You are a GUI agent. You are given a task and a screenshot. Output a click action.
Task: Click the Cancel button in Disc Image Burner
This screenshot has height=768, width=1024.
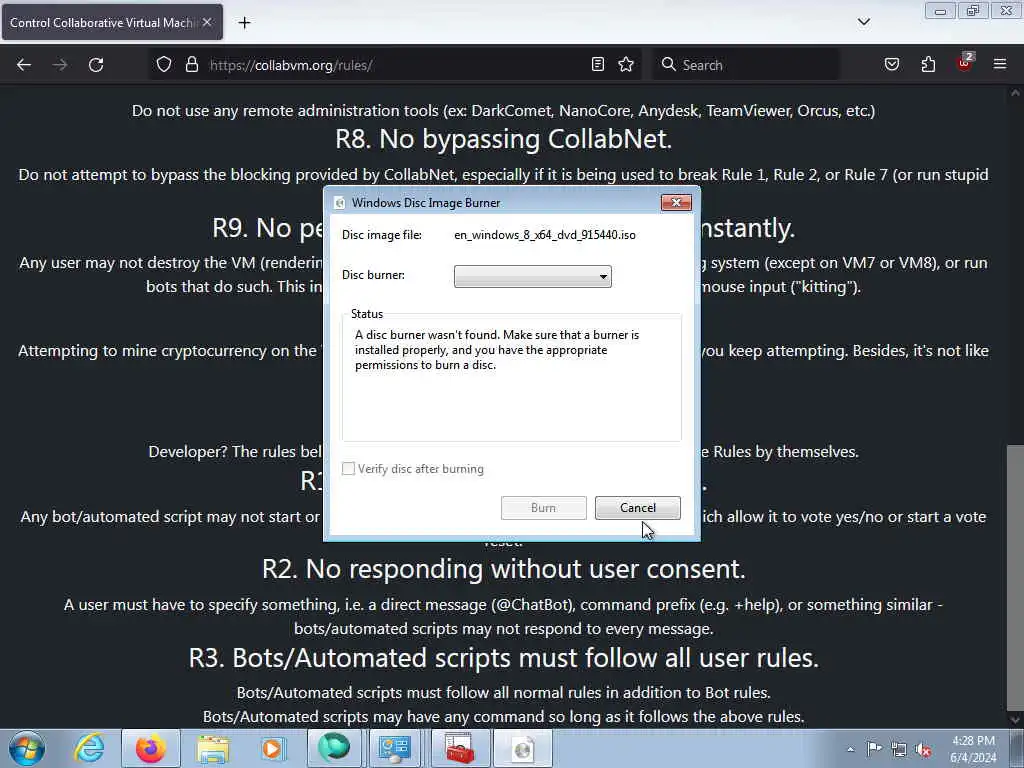tap(637, 507)
